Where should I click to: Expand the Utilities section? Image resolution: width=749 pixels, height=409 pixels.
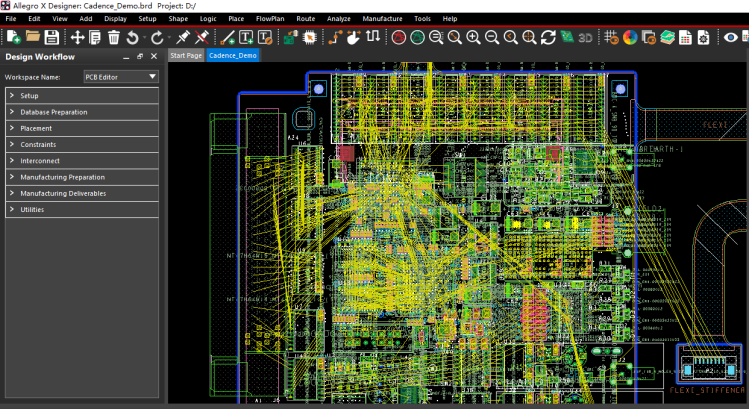82,209
